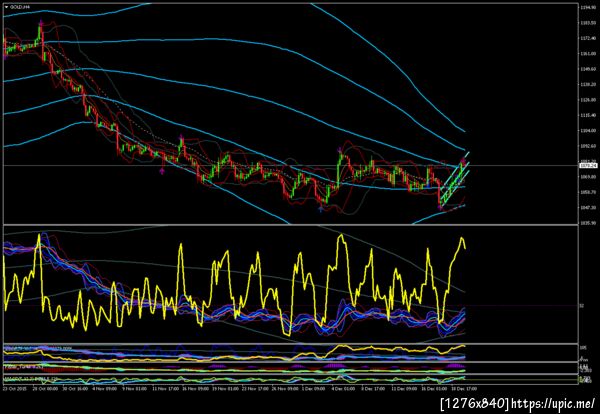
Task: Click the 19 Nov 01:00 time label
Action: (x=223, y=388)
